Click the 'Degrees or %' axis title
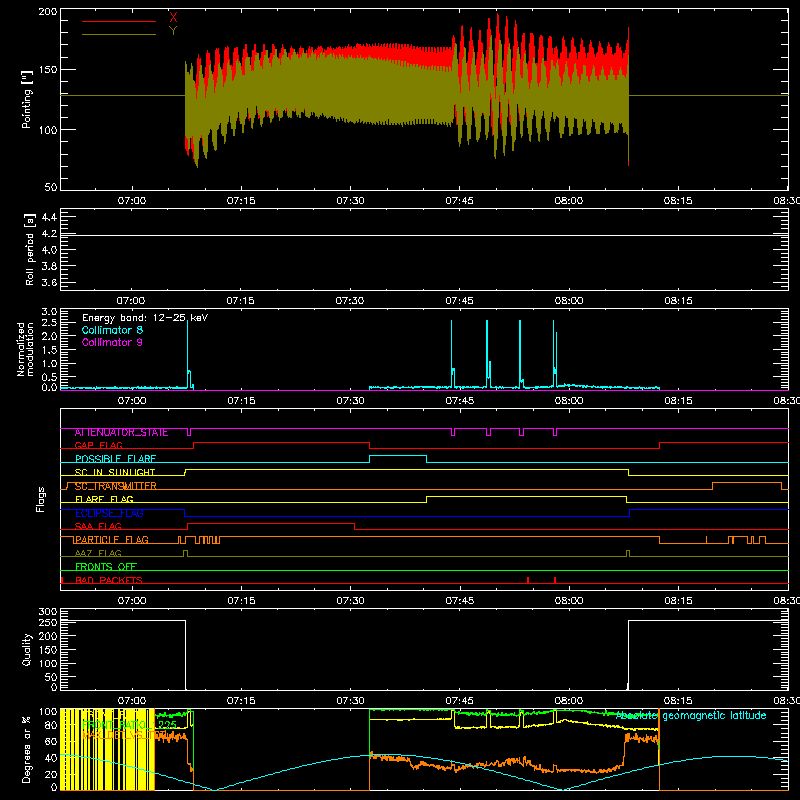The width and height of the screenshot is (800, 800). click(x=27, y=749)
